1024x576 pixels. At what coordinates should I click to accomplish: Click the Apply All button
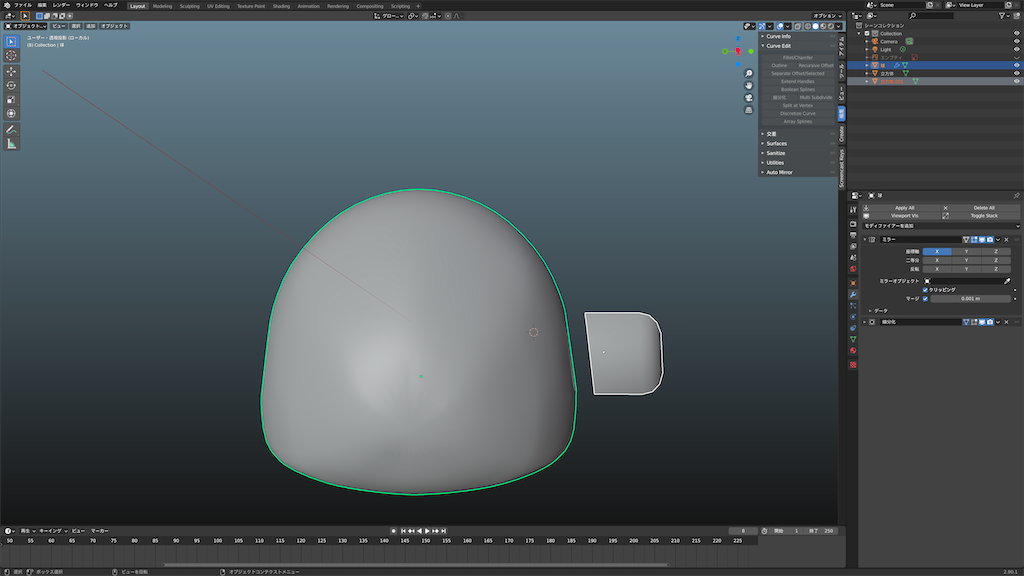(904, 208)
